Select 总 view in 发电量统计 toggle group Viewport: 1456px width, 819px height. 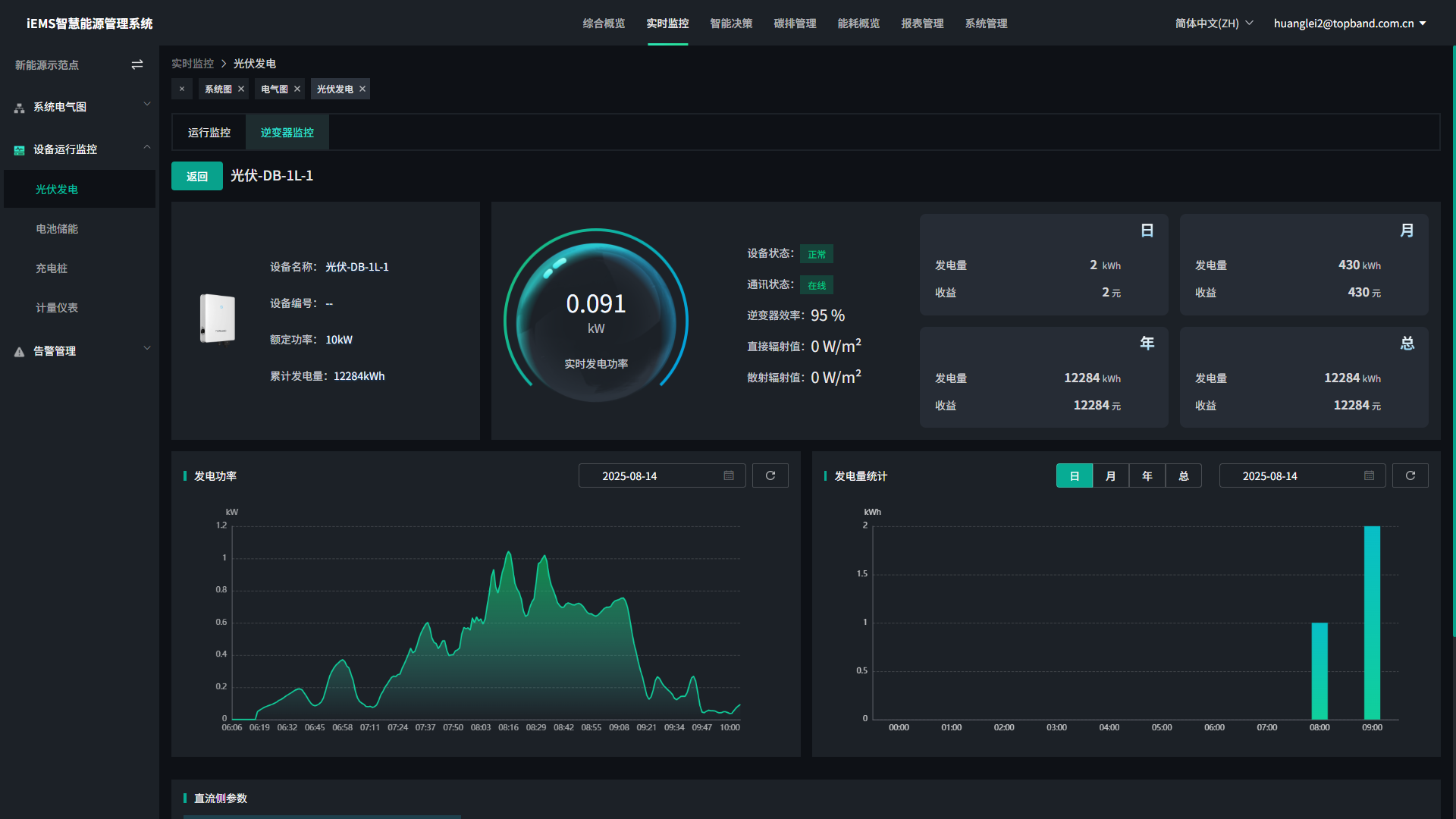coord(1183,475)
